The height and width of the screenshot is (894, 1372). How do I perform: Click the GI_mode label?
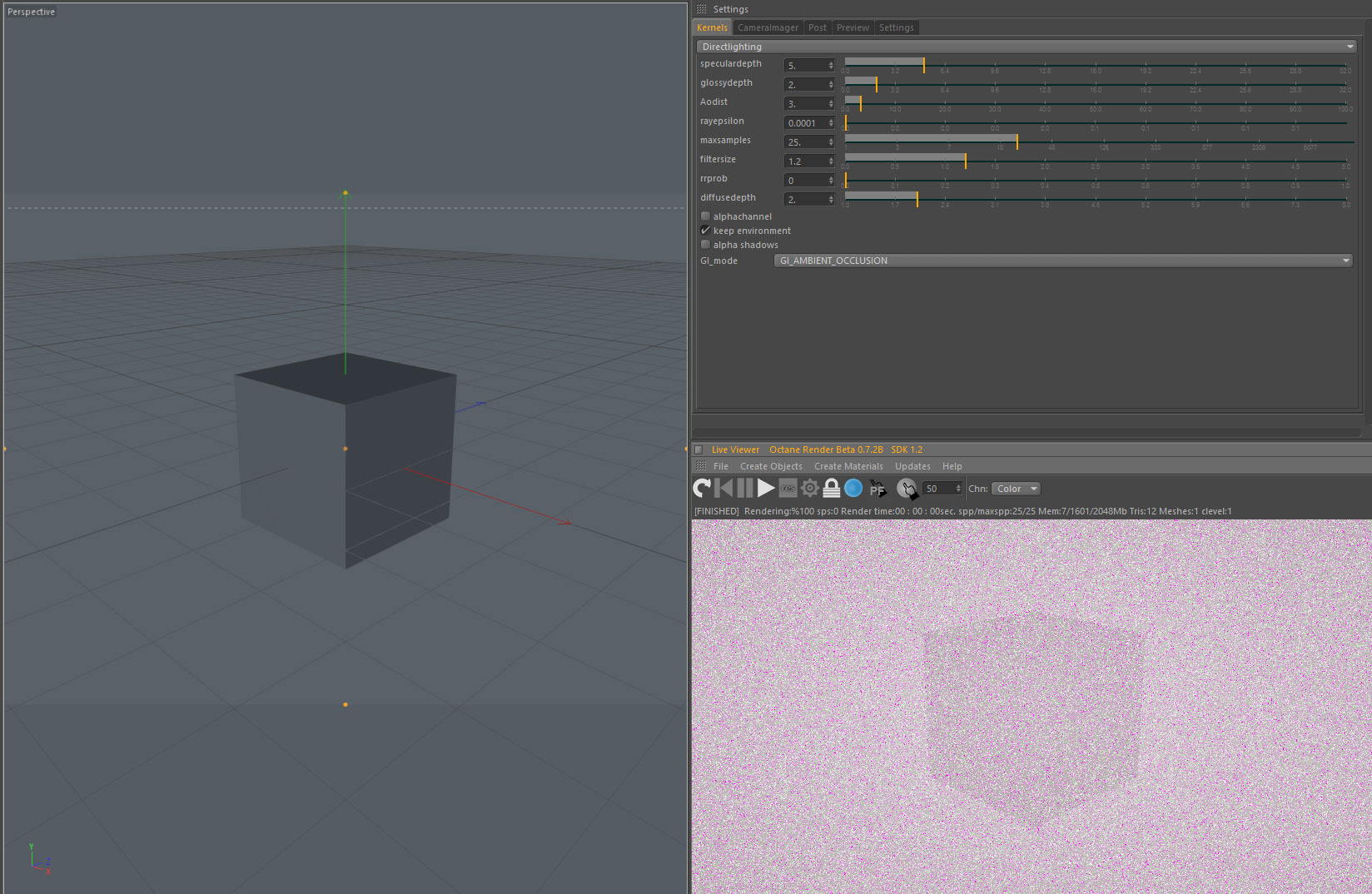tap(718, 261)
